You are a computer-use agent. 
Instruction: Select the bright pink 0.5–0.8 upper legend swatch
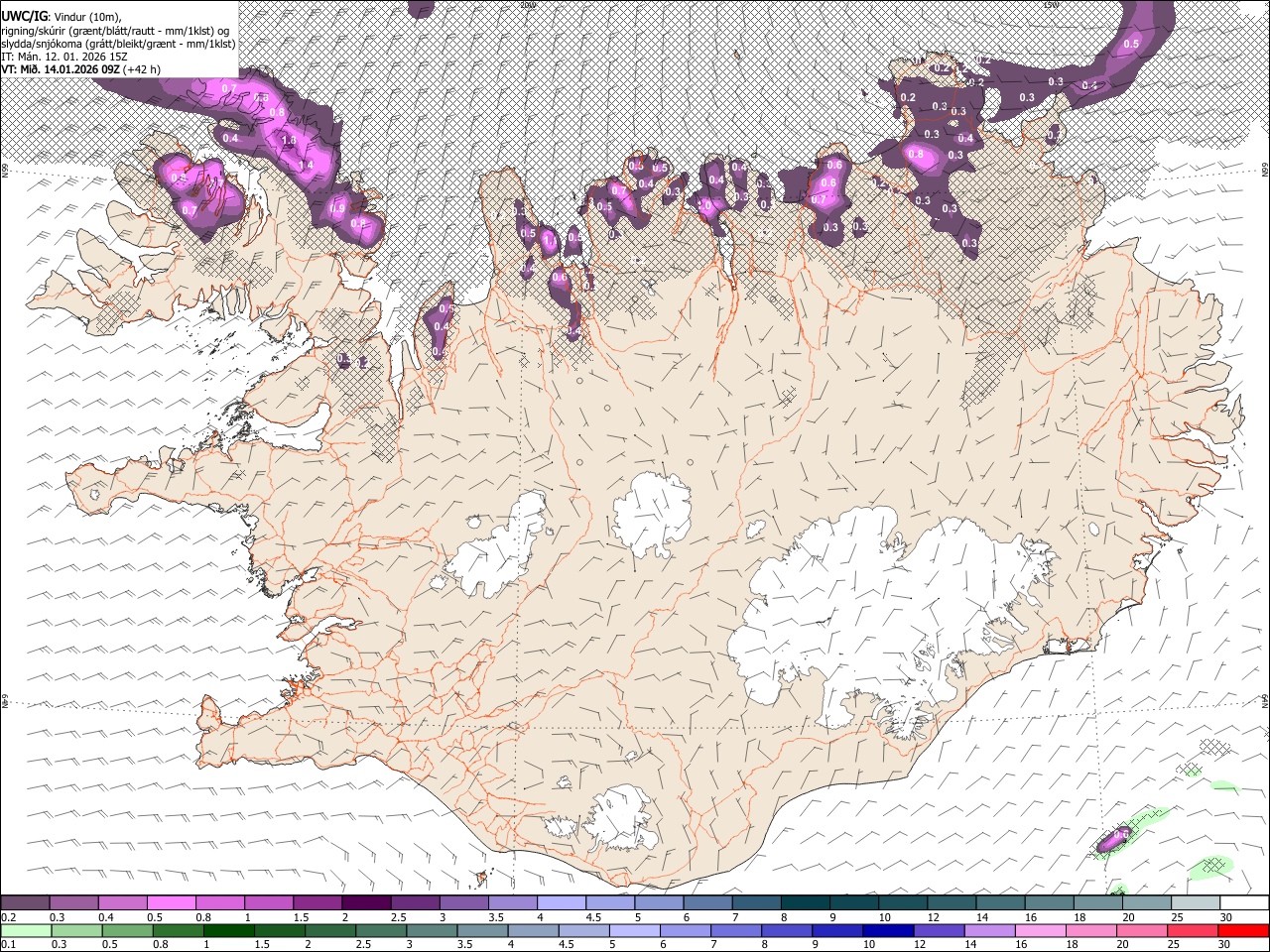(x=171, y=902)
